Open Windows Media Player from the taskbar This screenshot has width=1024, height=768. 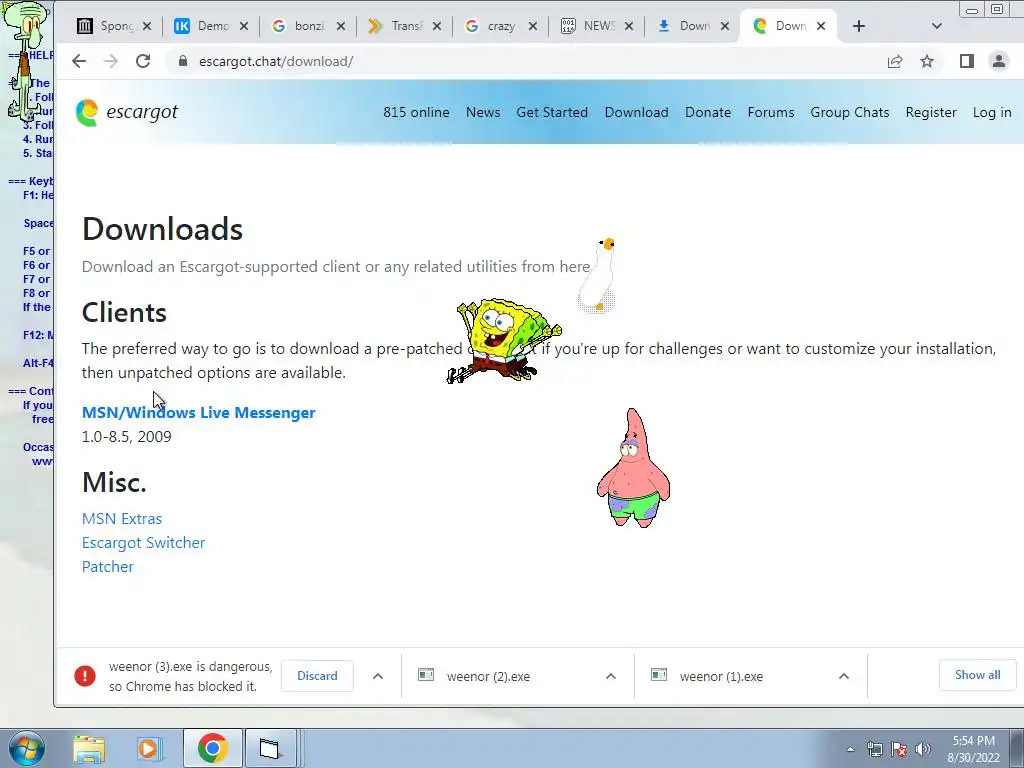click(150, 748)
